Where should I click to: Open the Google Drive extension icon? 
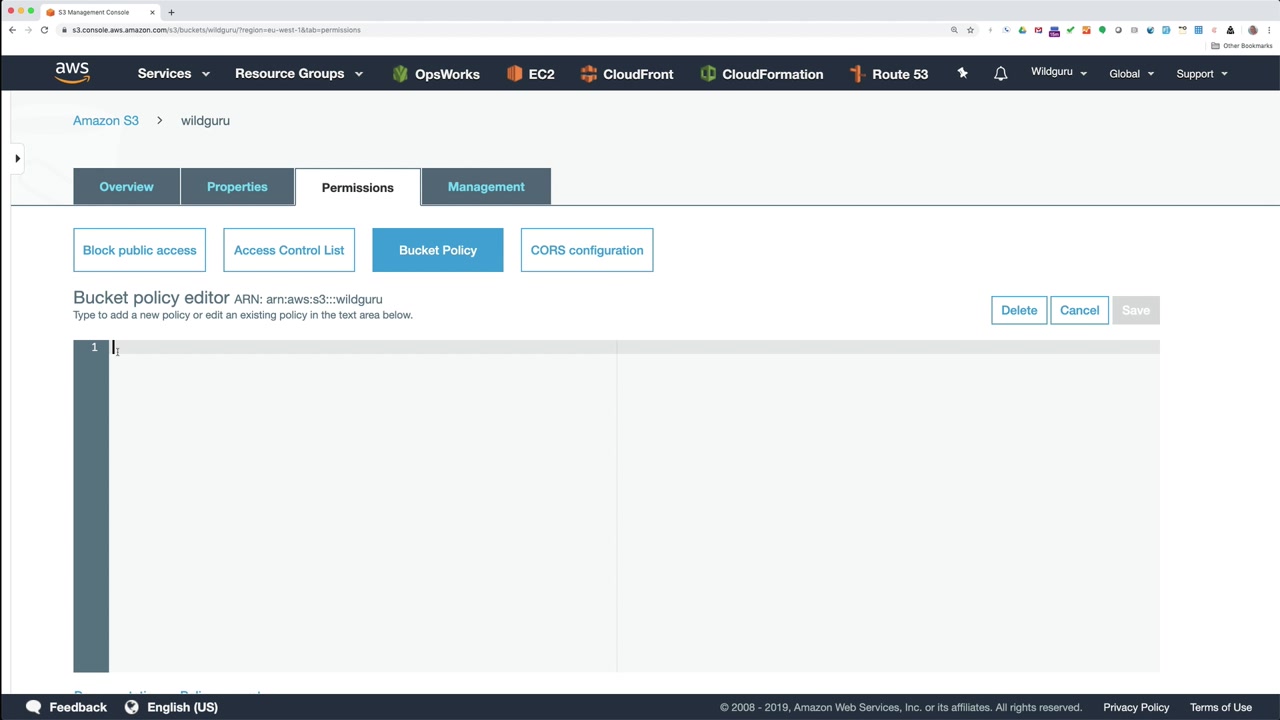point(1022,30)
